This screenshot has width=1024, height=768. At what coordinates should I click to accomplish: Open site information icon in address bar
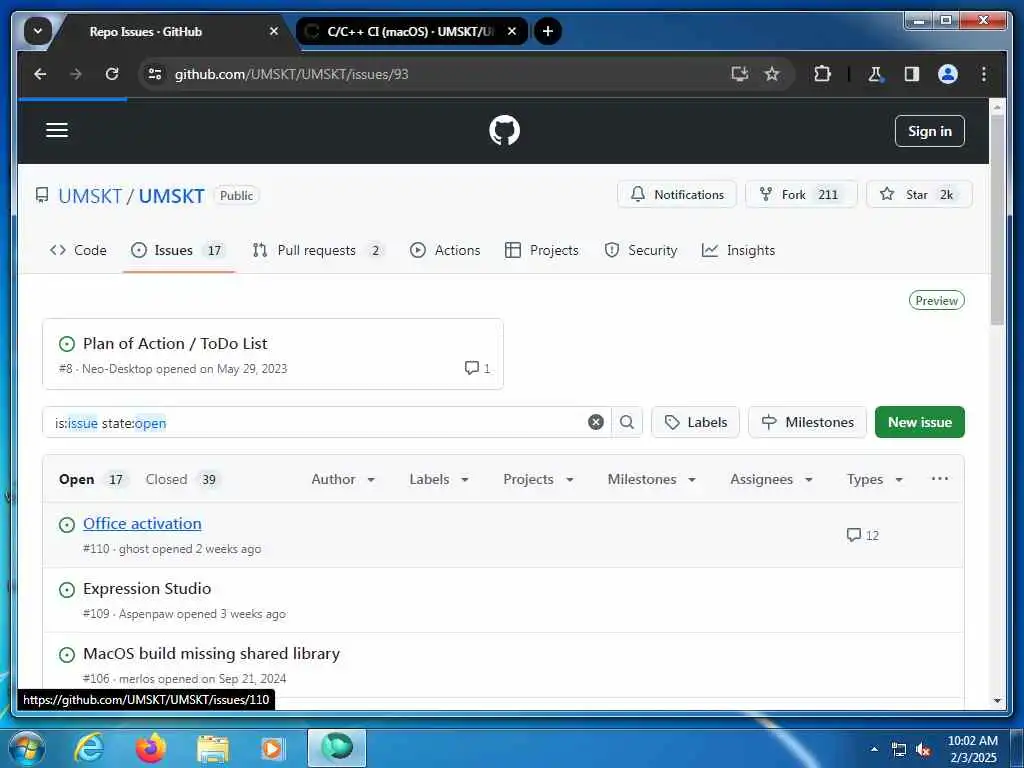155,74
